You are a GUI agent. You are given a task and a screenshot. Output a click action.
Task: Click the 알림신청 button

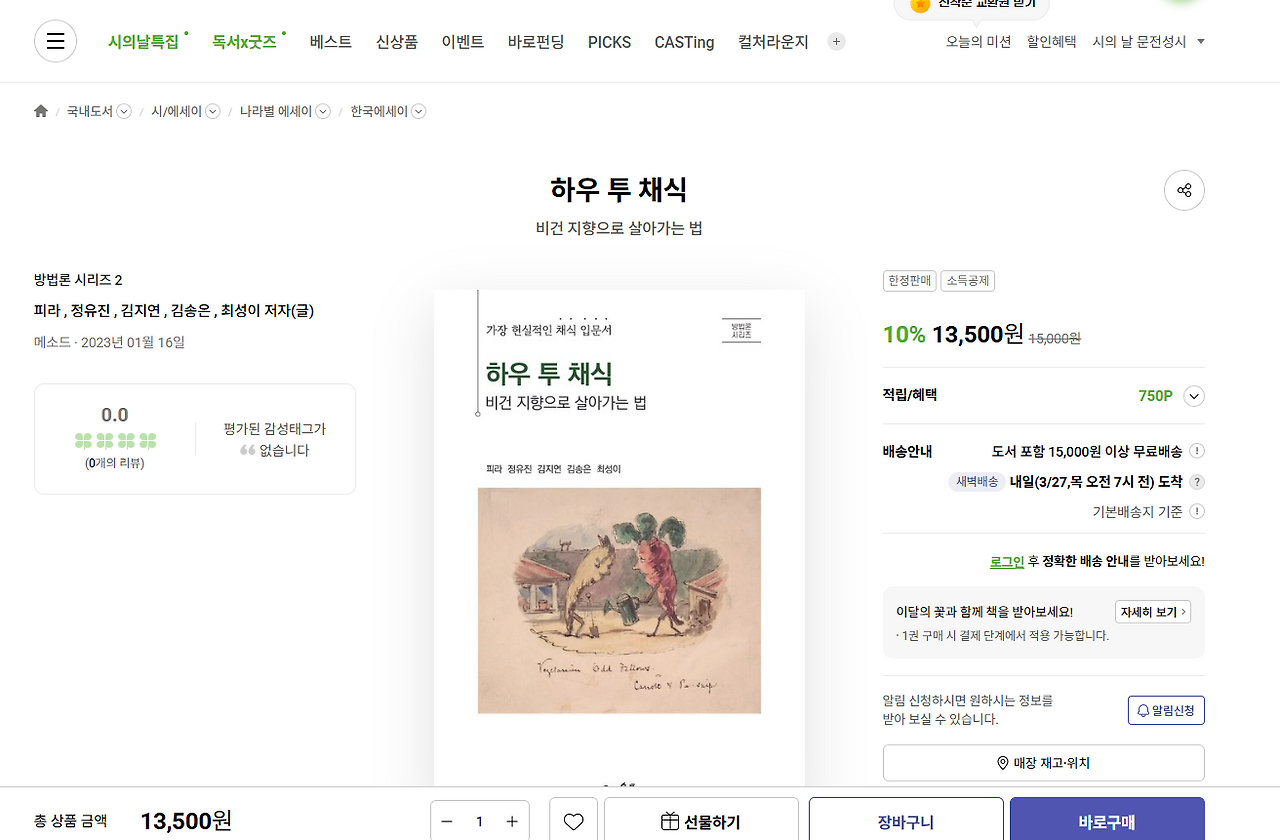pyautogui.click(x=1166, y=710)
